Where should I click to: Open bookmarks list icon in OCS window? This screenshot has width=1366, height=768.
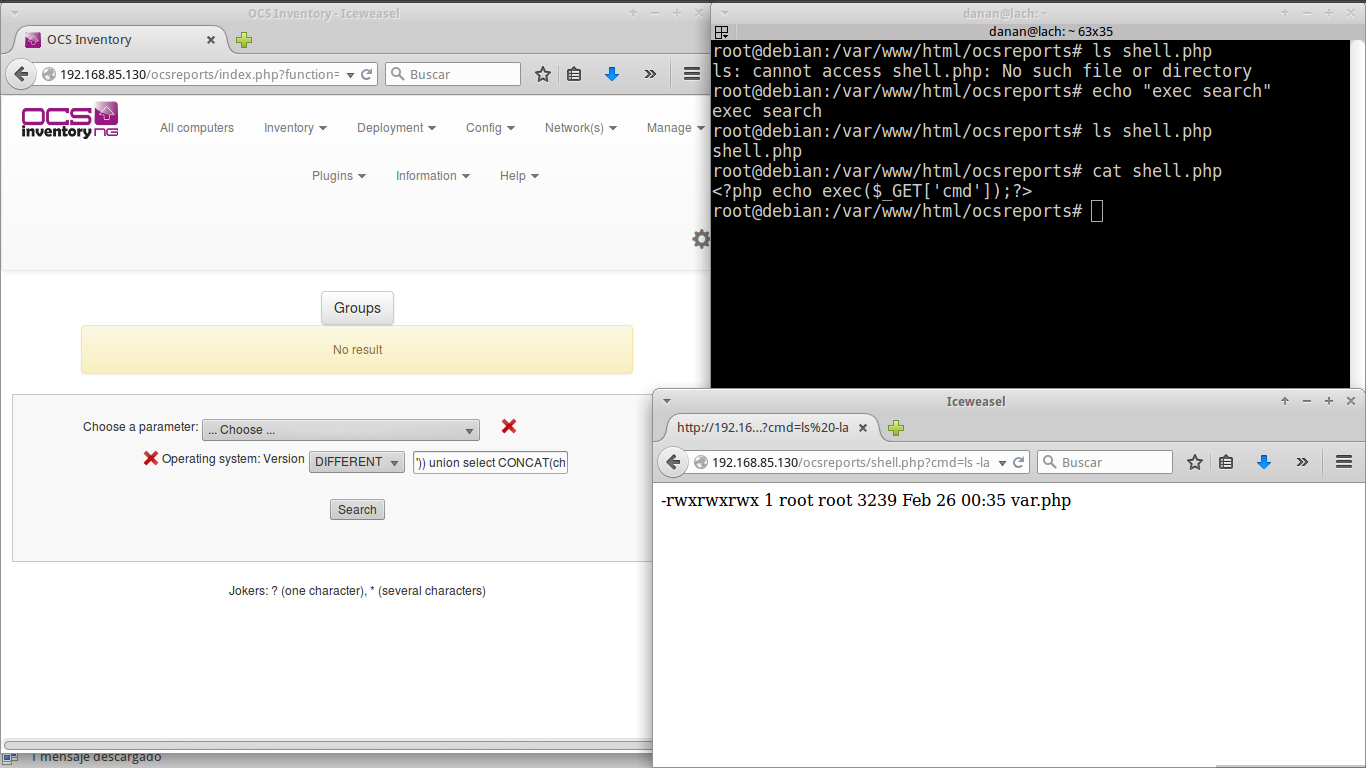(x=574, y=74)
